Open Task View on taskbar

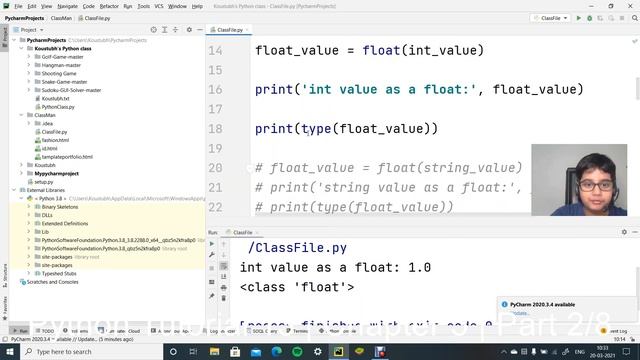tap(193, 351)
